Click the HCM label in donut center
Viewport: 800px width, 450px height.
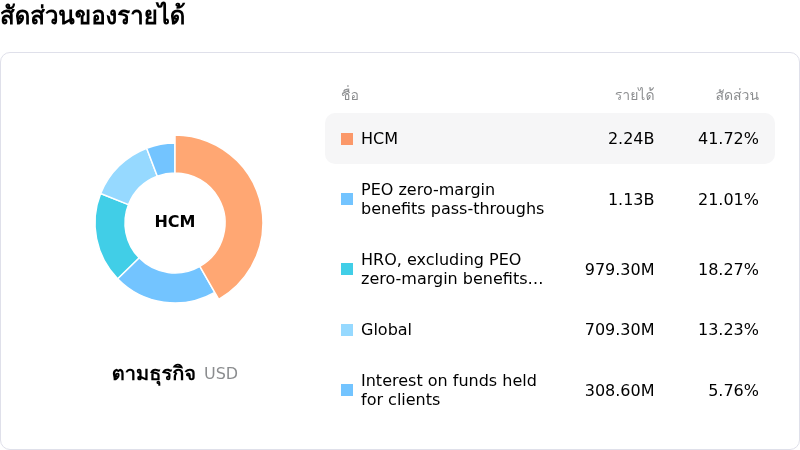click(175, 221)
